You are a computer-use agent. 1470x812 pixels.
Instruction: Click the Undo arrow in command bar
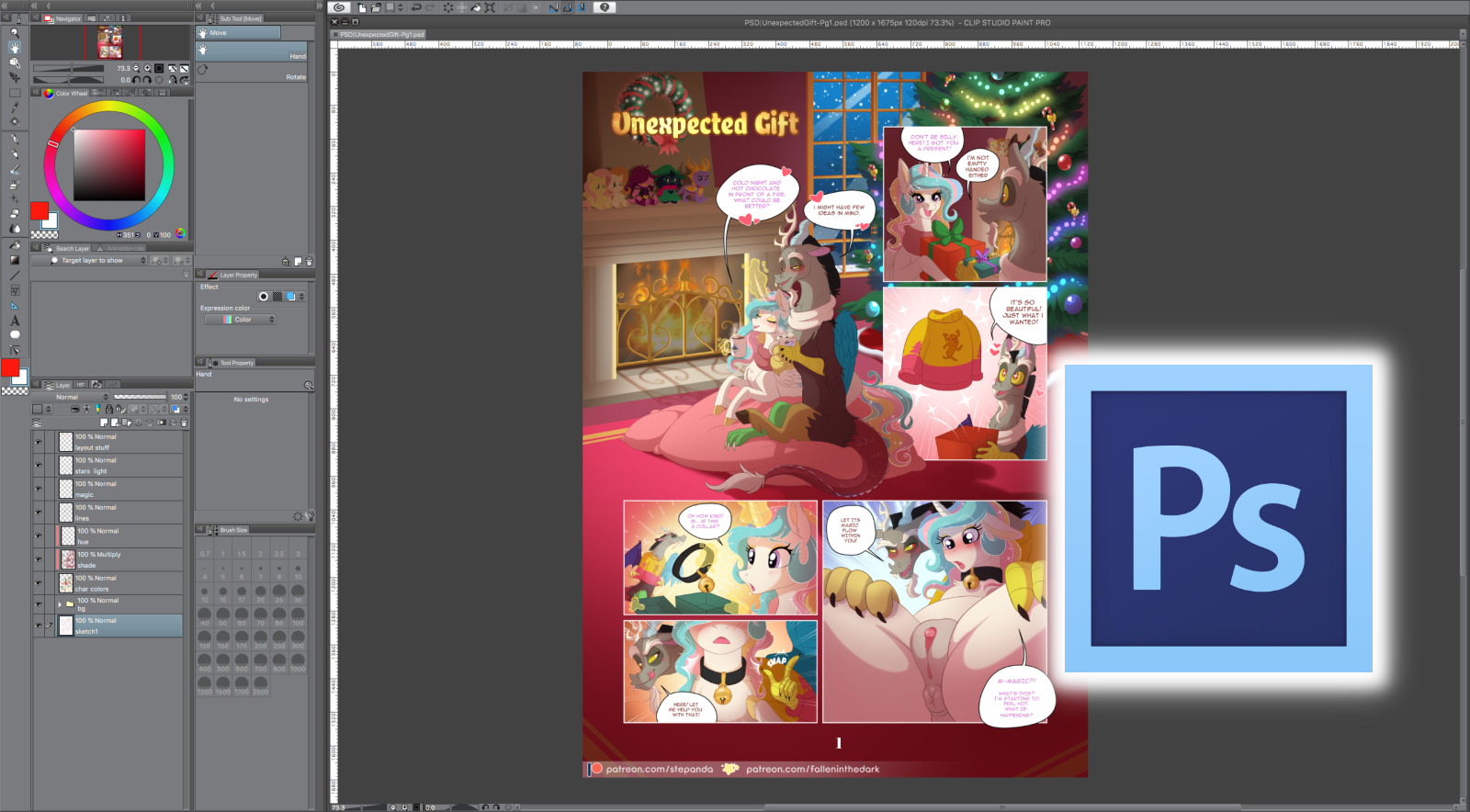pos(416,7)
